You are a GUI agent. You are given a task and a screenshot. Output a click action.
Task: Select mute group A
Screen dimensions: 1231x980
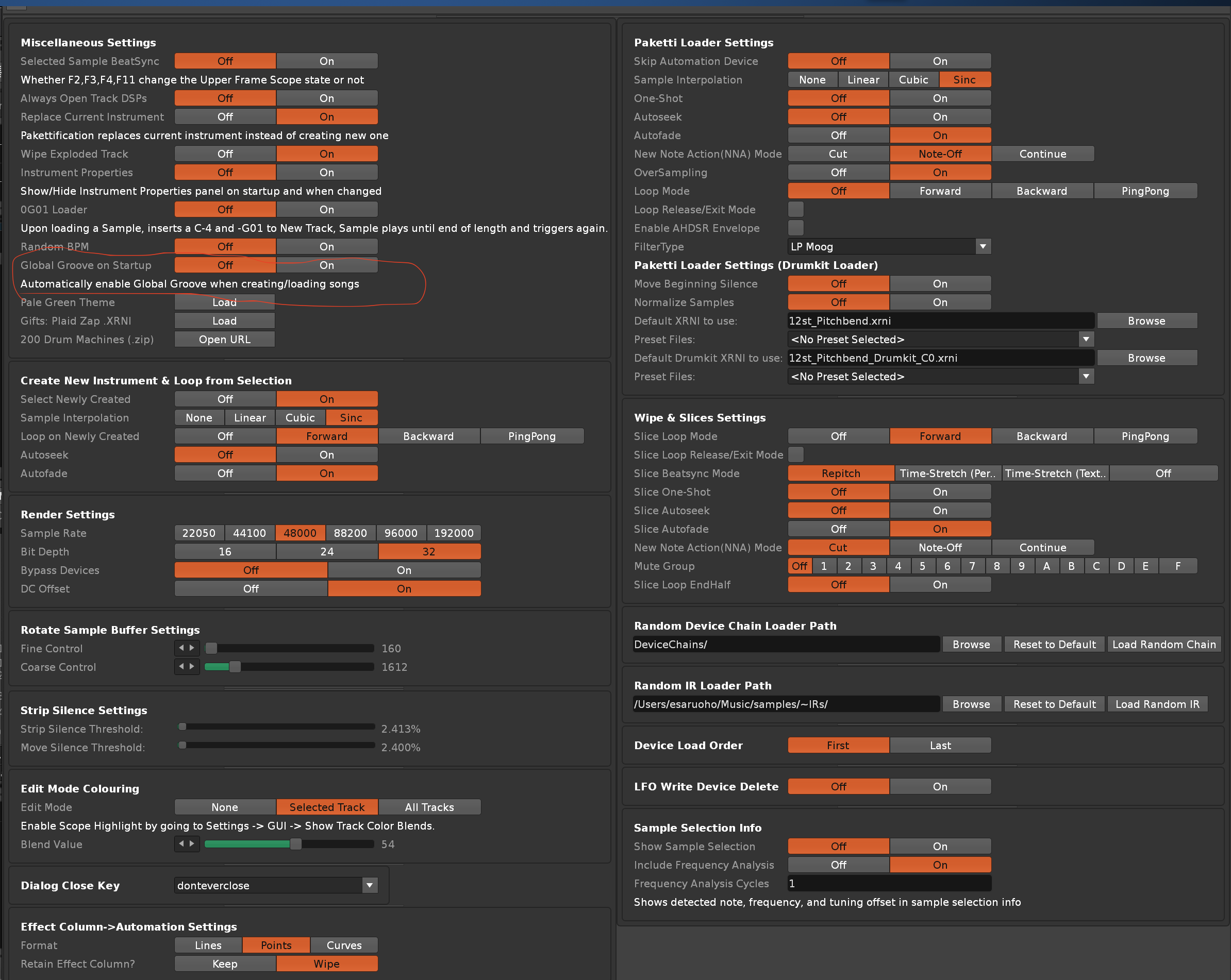(x=1046, y=566)
